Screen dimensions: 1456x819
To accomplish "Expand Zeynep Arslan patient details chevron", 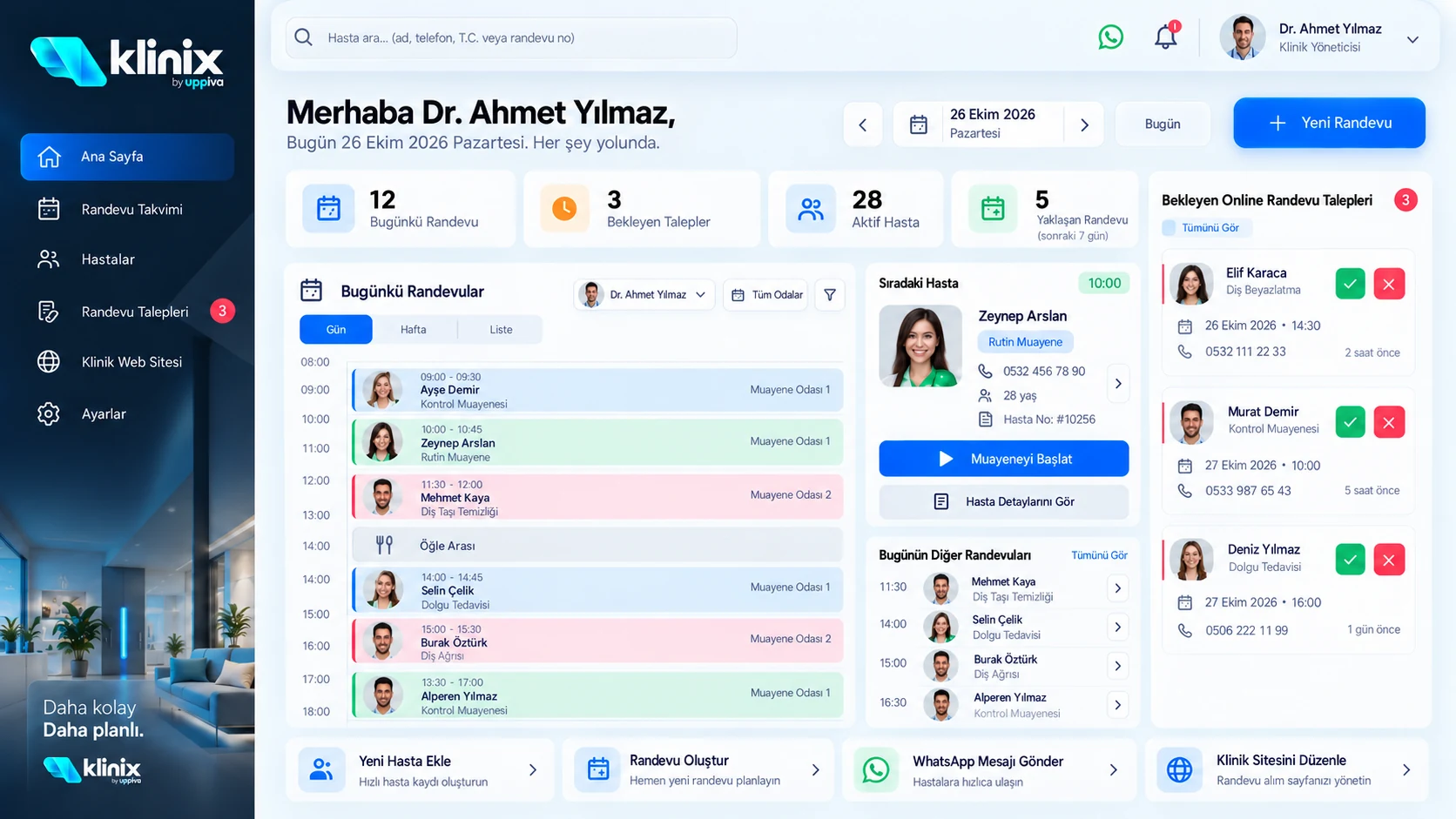I will coord(1118,384).
